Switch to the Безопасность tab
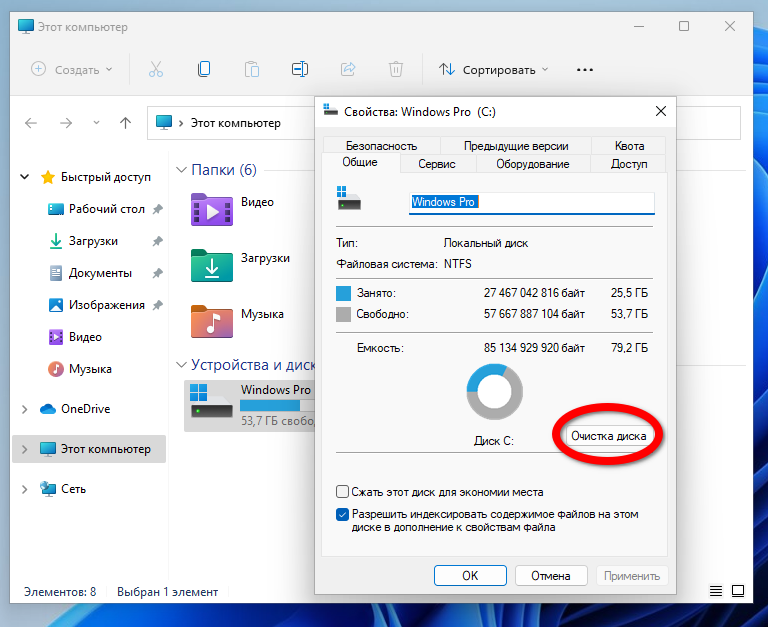The width and height of the screenshot is (768, 627). pos(382,145)
